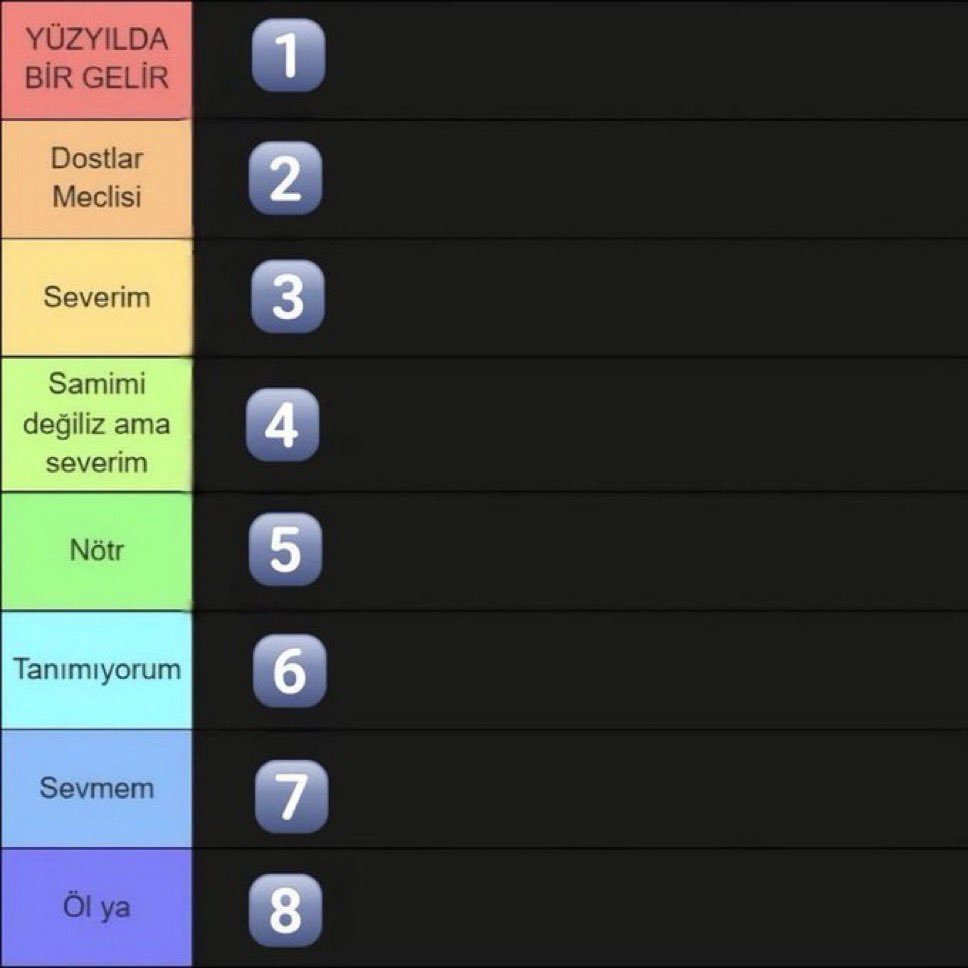This screenshot has height=968, width=968.
Task: Select the green Nötr tier label
Action: tap(96, 551)
